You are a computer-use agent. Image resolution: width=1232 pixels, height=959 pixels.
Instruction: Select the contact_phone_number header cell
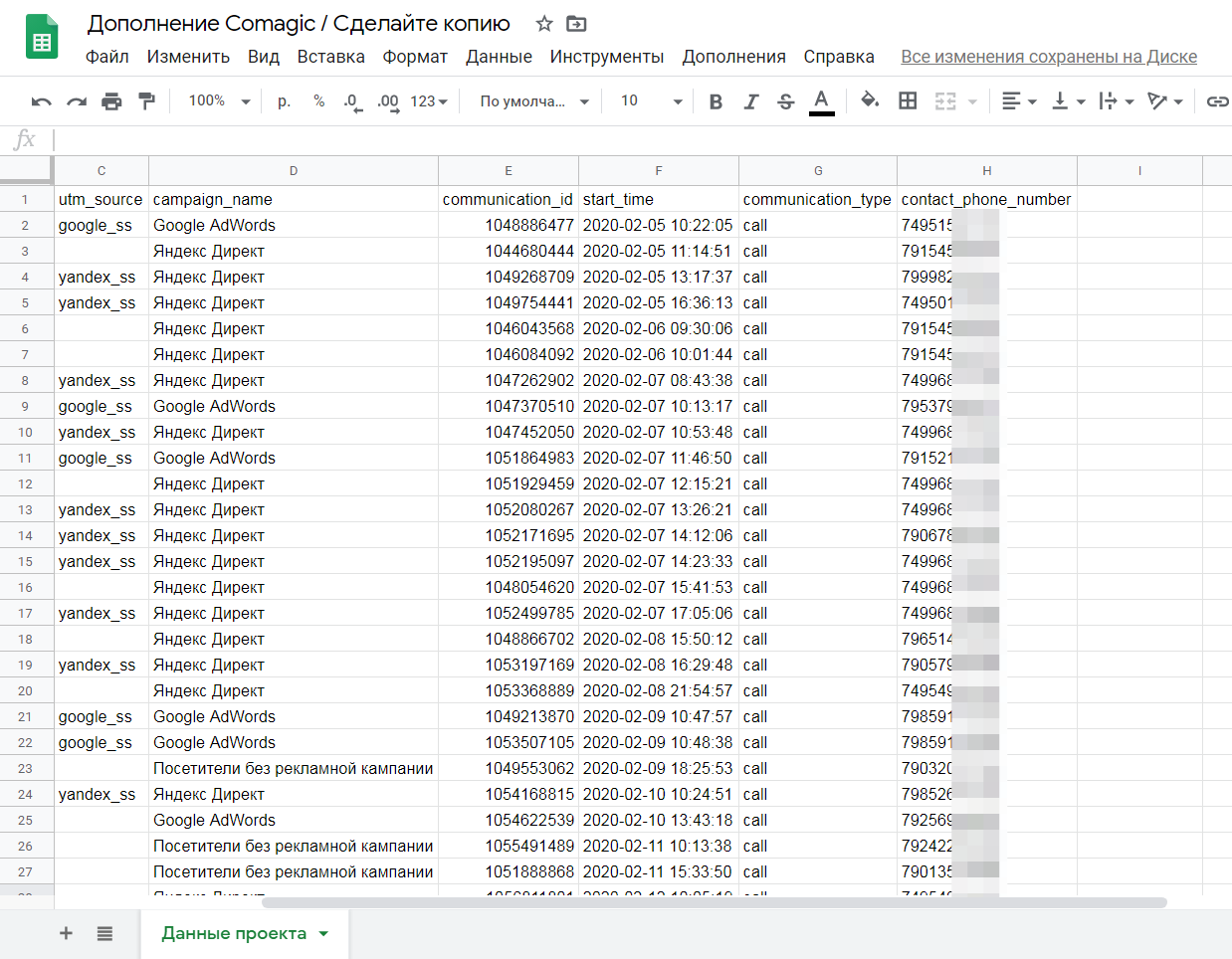coord(987,199)
